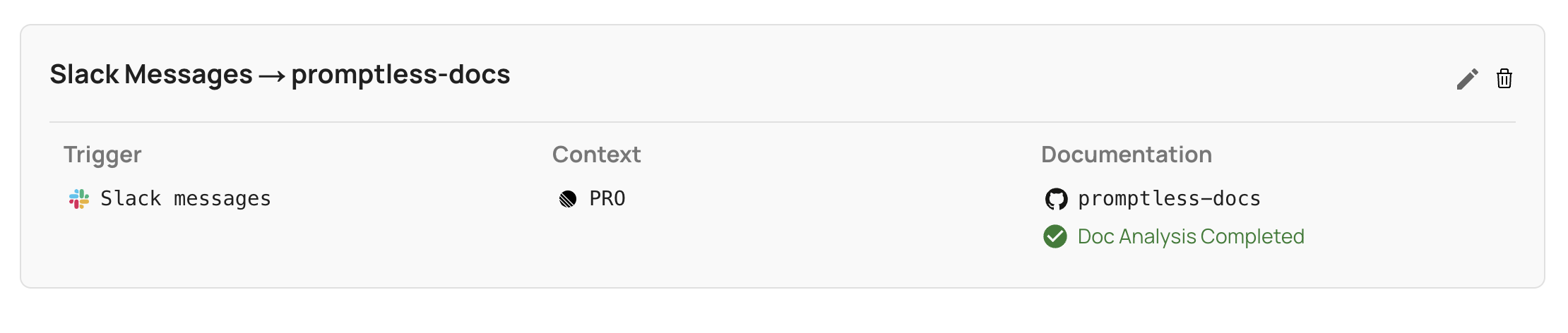Click the GitHub logo icon
The image size is (1568, 333).
[1056, 199]
